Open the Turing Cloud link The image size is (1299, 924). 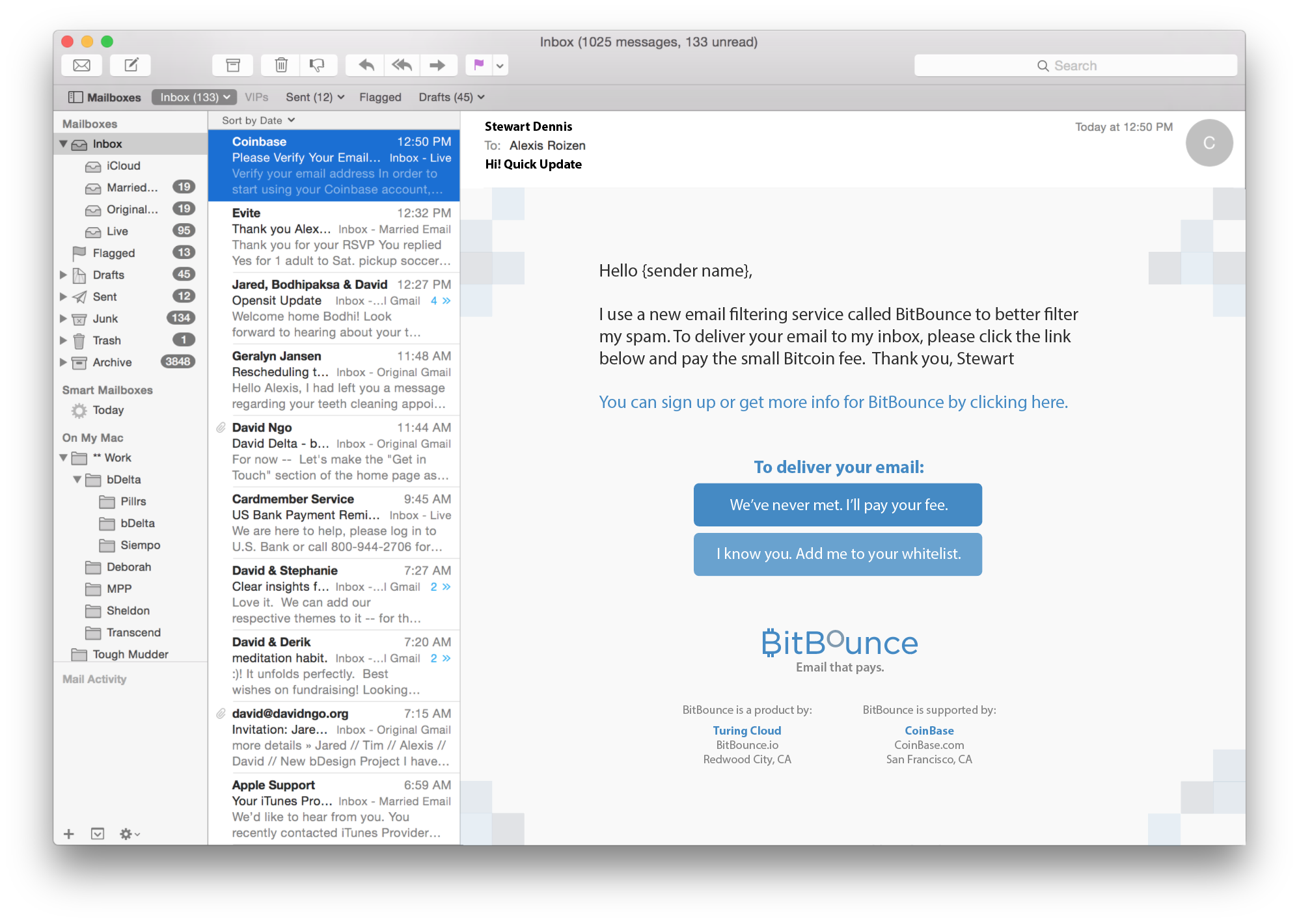(746, 731)
